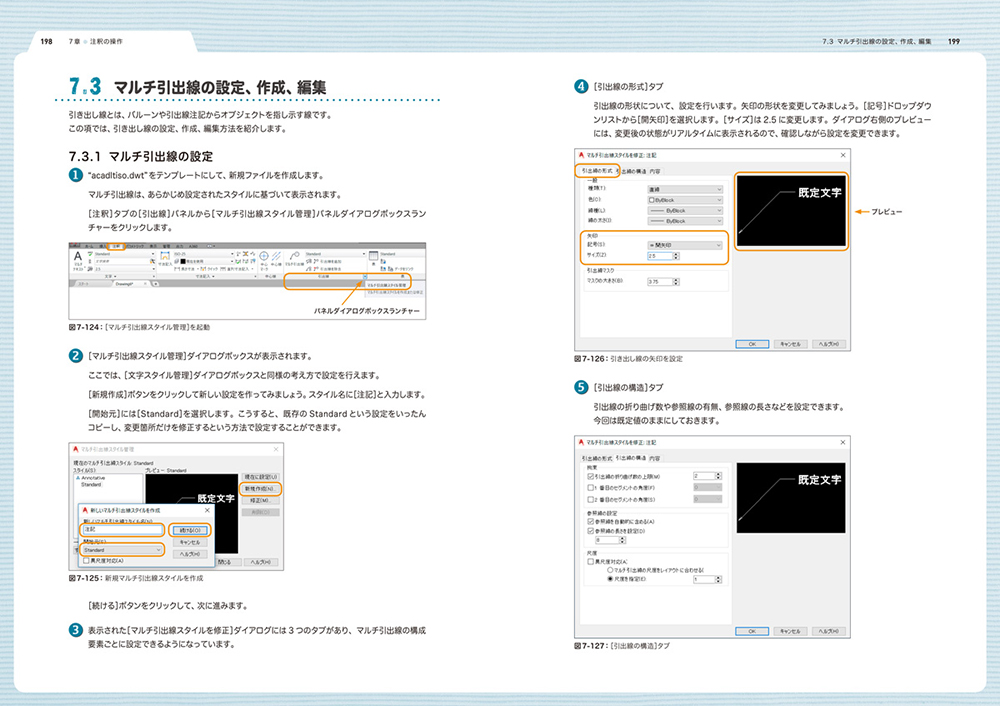This screenshot has height=706, width=1000.
Task: Close the new multileader style dialog
Action: [207, 510]
